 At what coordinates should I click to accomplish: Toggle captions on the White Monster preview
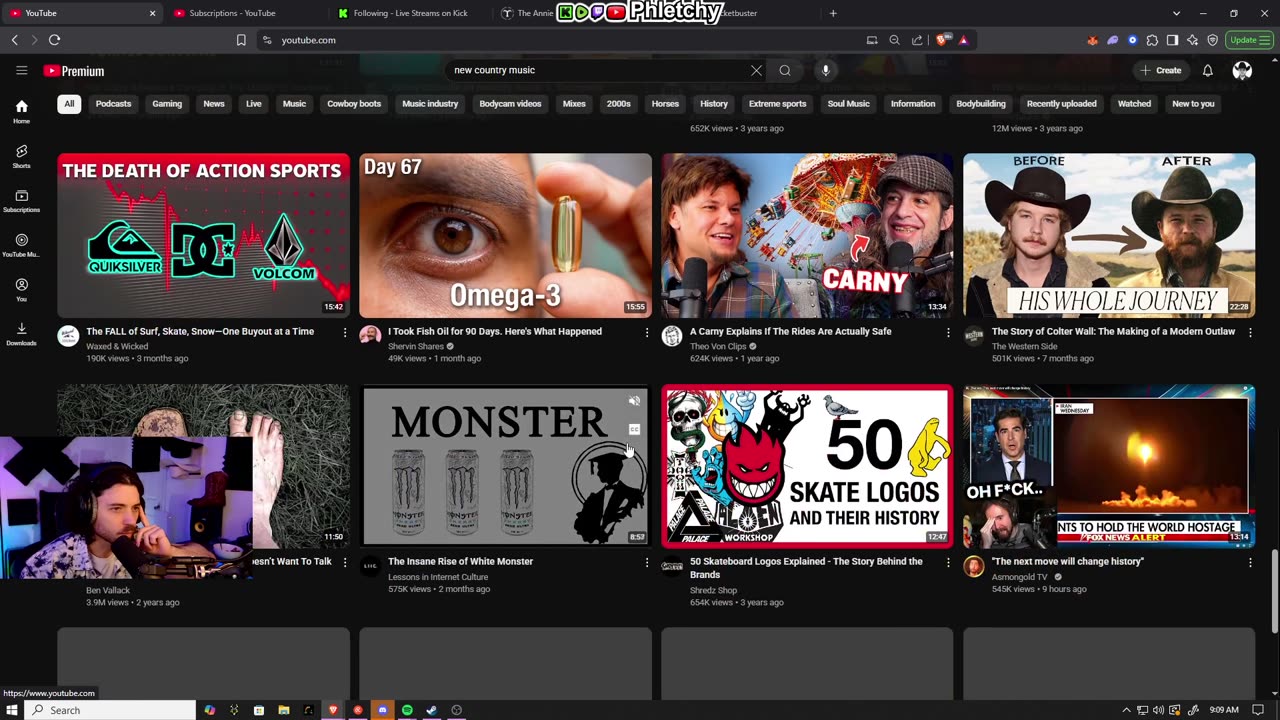point(634,430)
